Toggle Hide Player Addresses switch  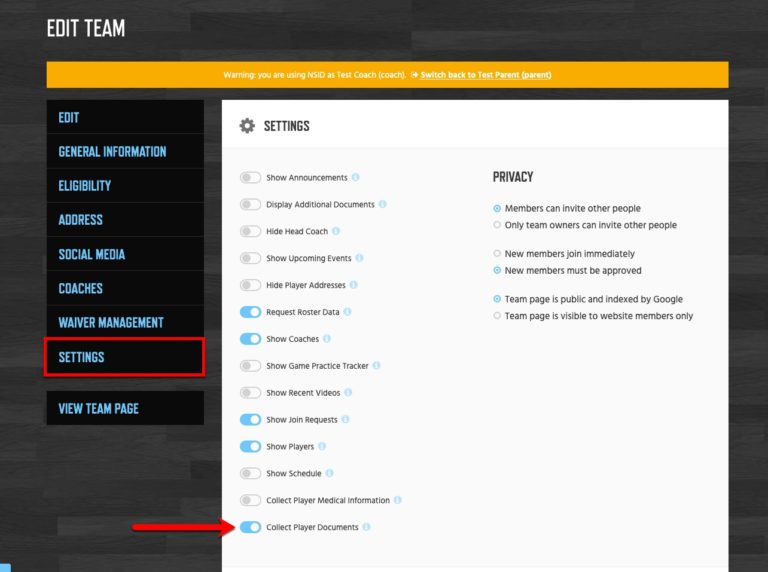(250, 285)
